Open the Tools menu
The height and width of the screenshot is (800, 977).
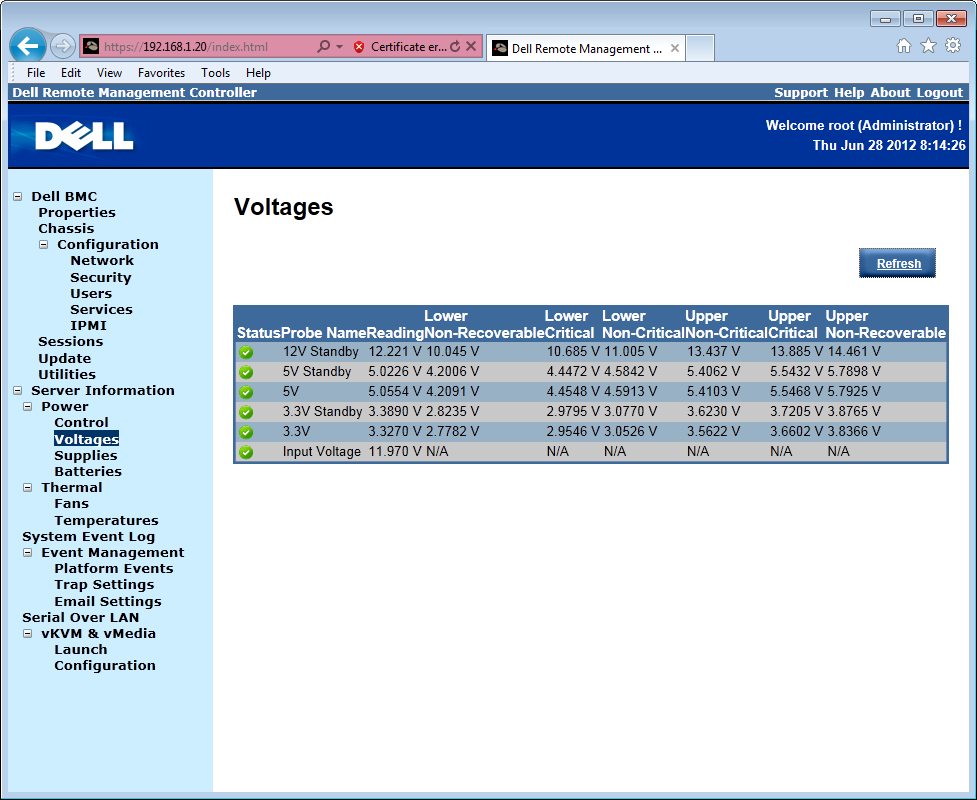coord(215,72)
